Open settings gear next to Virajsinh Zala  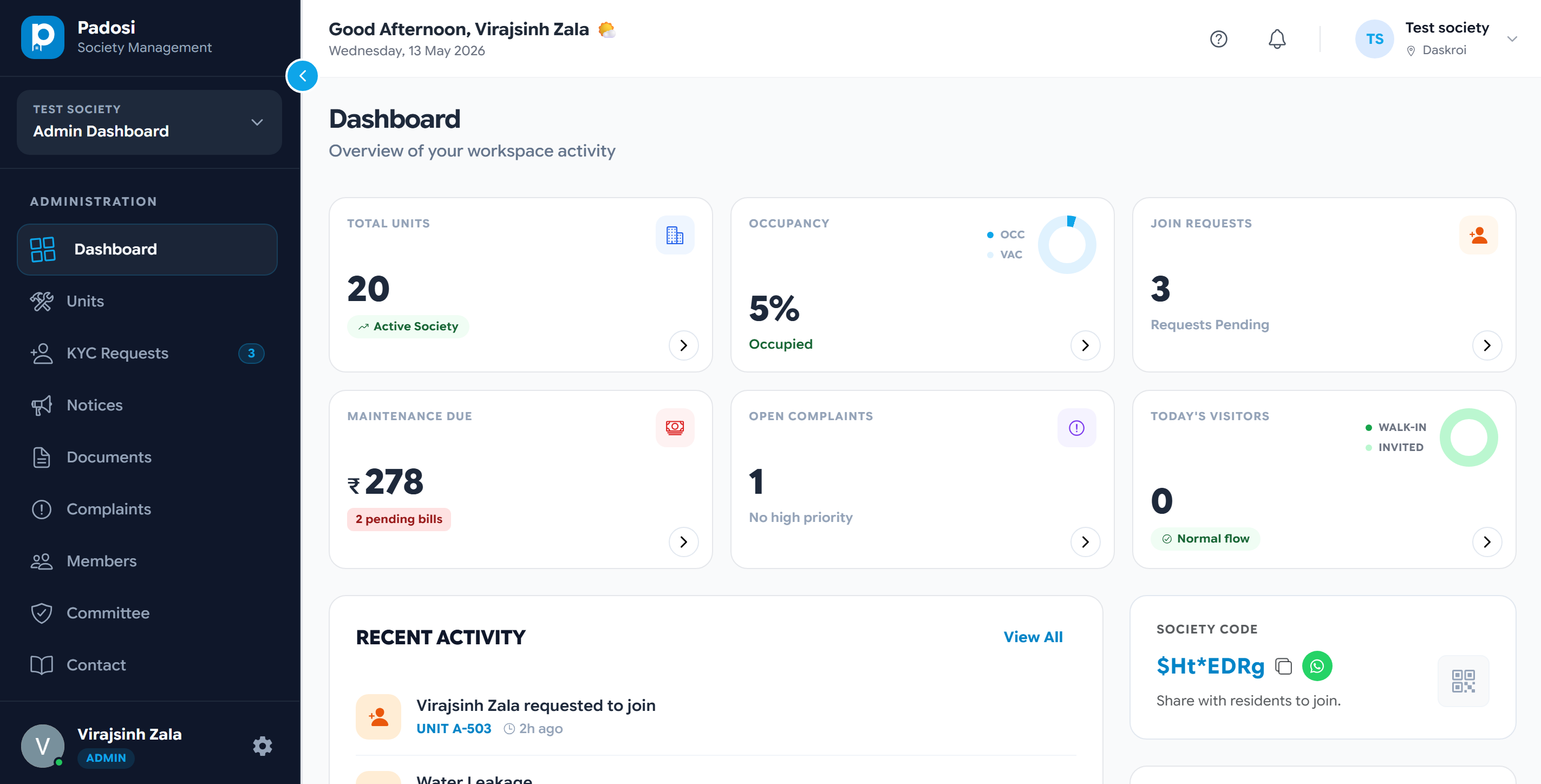(262, 746)
